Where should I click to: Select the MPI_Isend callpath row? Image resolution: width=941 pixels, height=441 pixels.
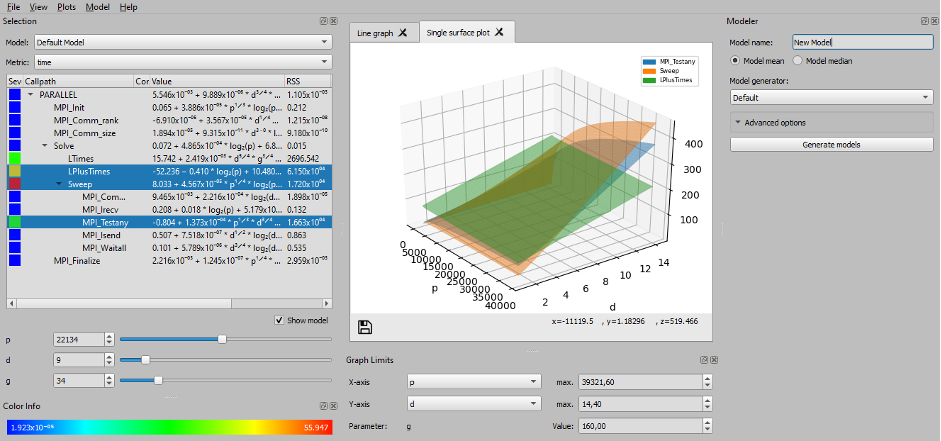(169, 235)
